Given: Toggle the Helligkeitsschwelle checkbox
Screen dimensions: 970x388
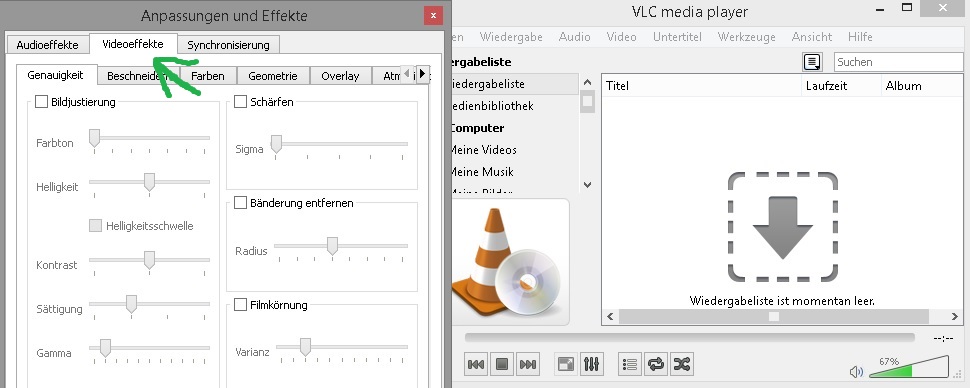Looking at the screenshot, I should [95, 226].
